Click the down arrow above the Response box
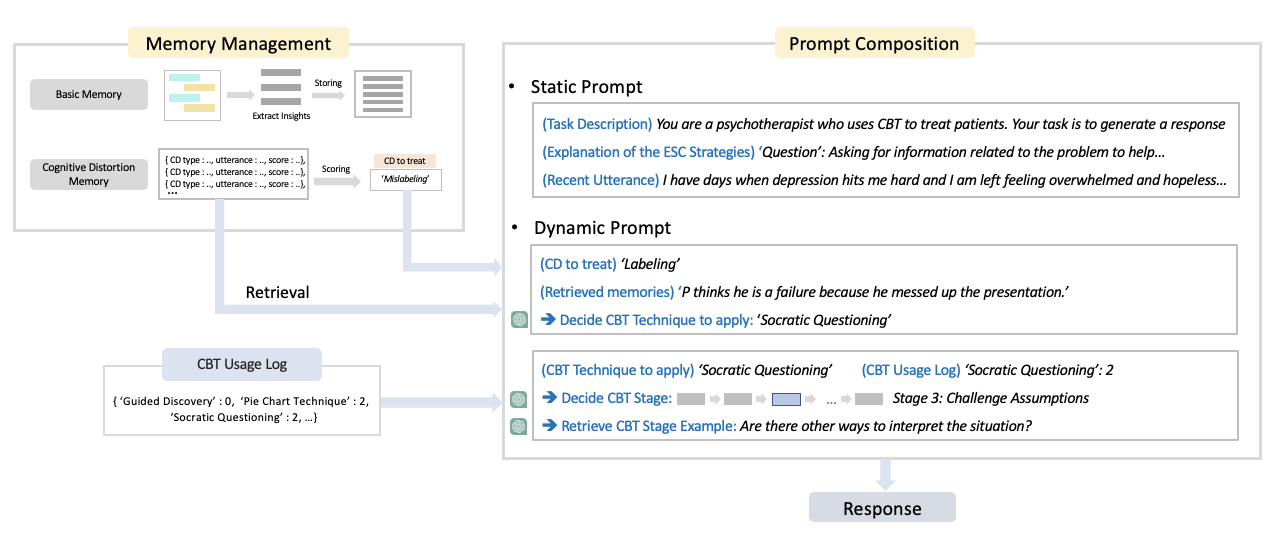The width and height of the screenshot is (1278, 538). pyautogui.click(x=881, y=474)
